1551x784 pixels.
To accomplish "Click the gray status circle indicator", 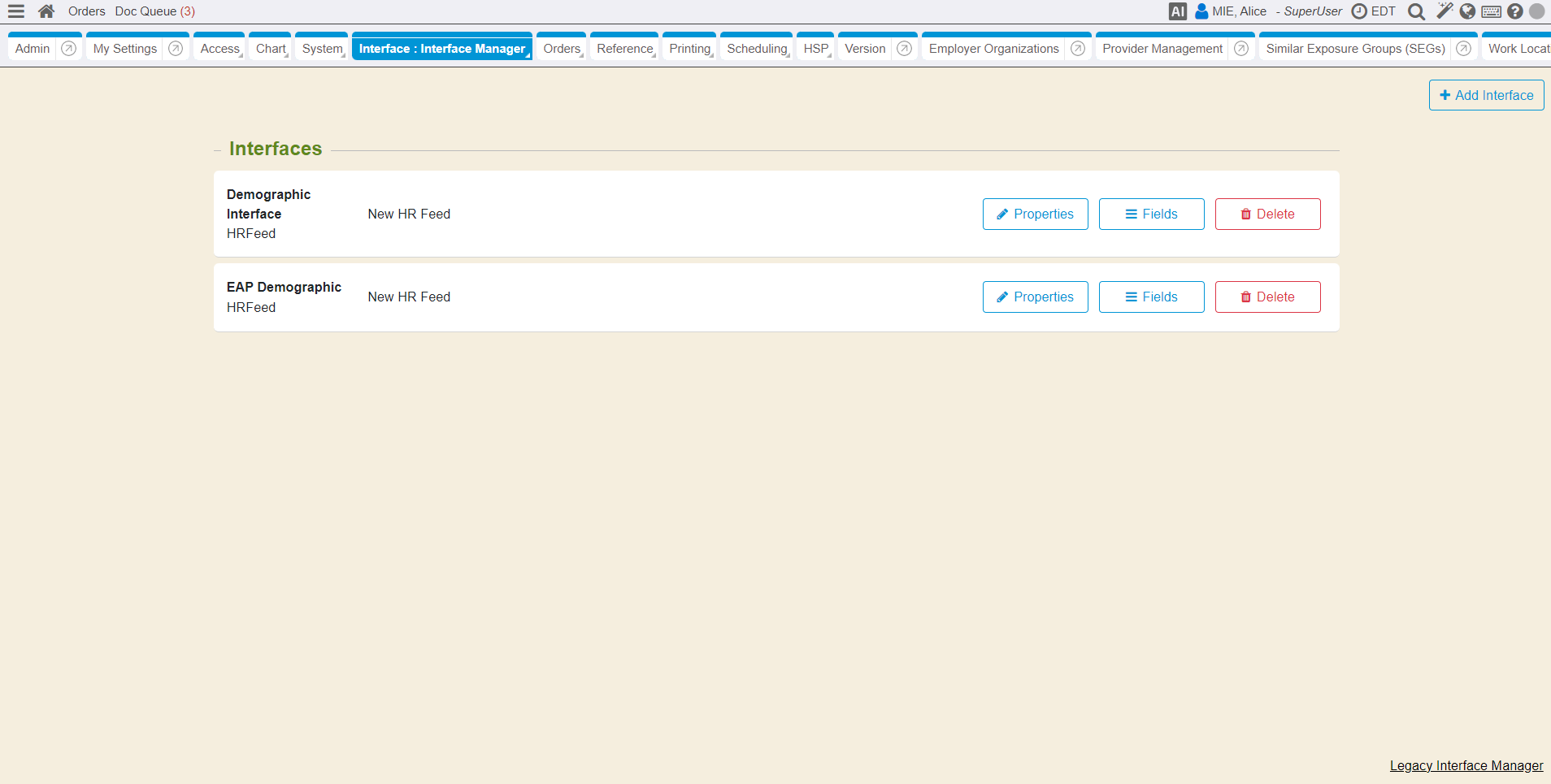I will pyautogui.click(x=1536, y=11).
